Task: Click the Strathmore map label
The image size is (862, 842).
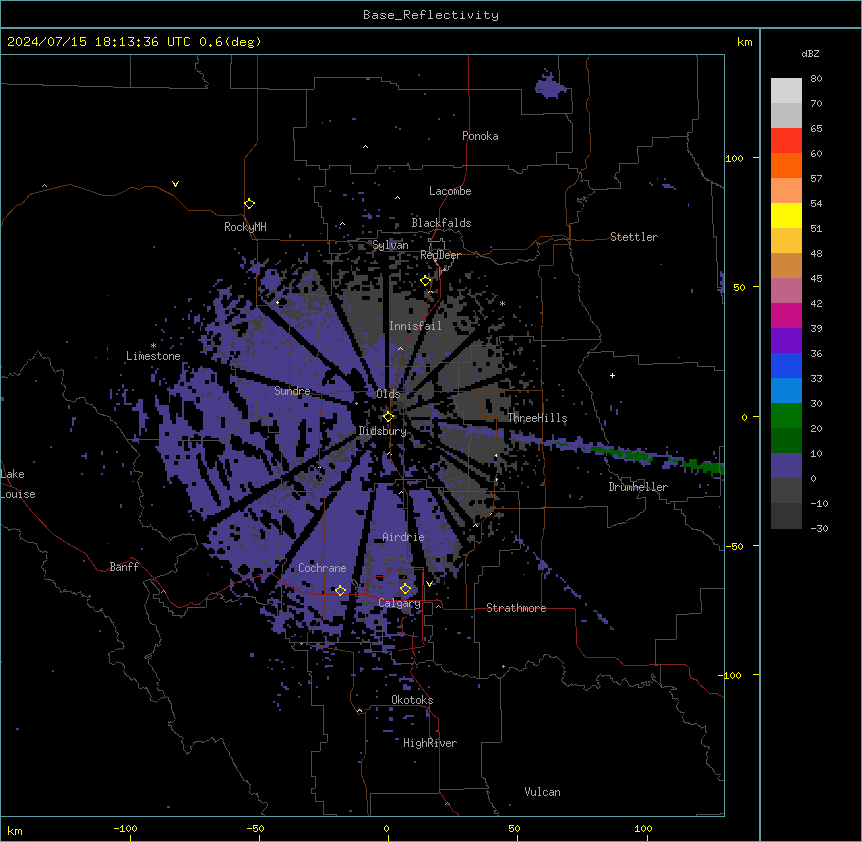Action: tap(516, 608)
